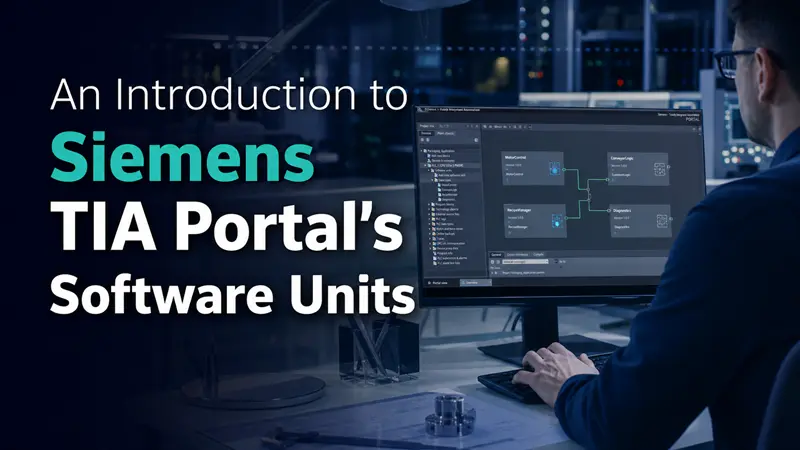Click the right-side icon in project tree toolbar
Screen dimensions: 800x450
tap(476, 140)
